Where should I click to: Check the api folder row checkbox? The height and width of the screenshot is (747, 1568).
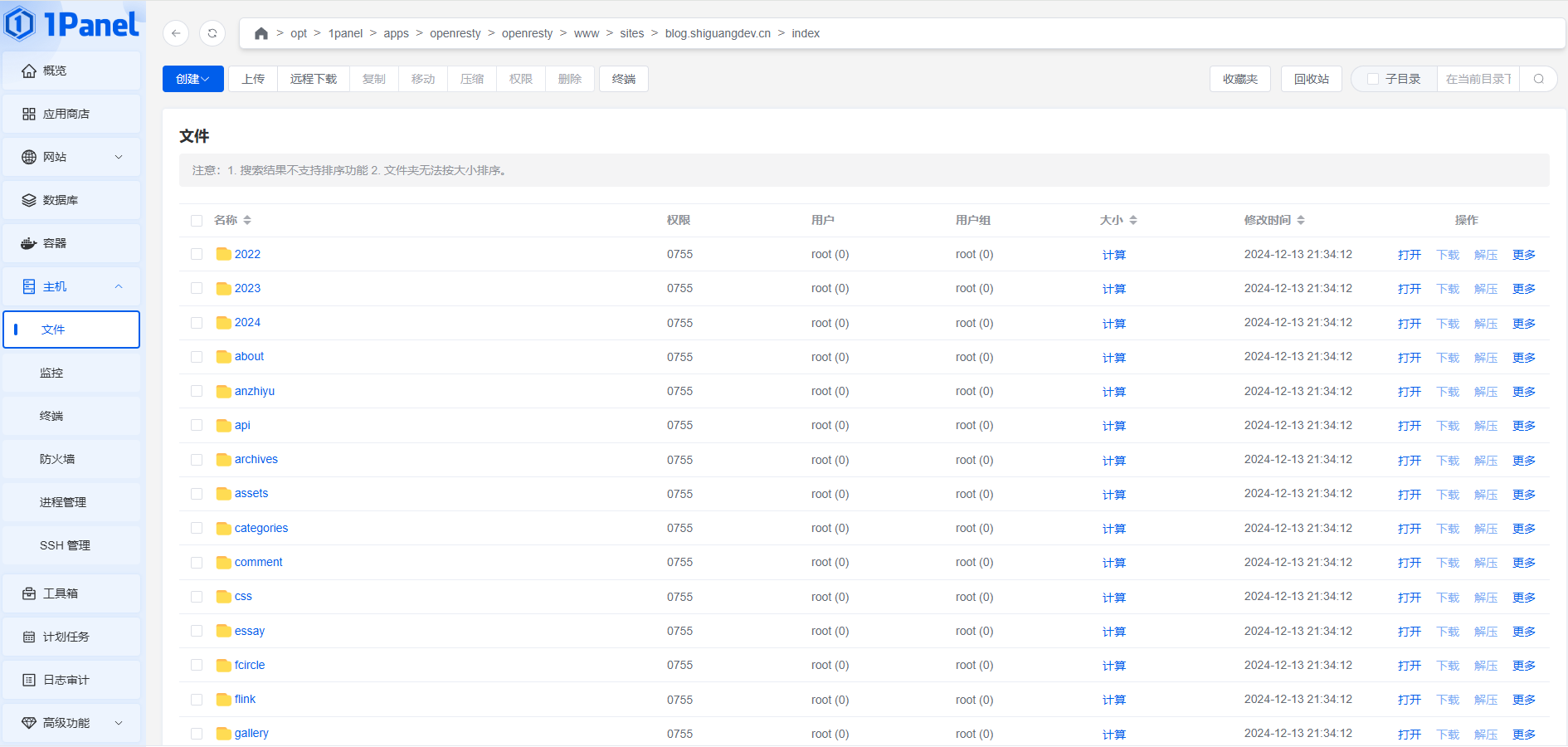click(x=197, y=425)
